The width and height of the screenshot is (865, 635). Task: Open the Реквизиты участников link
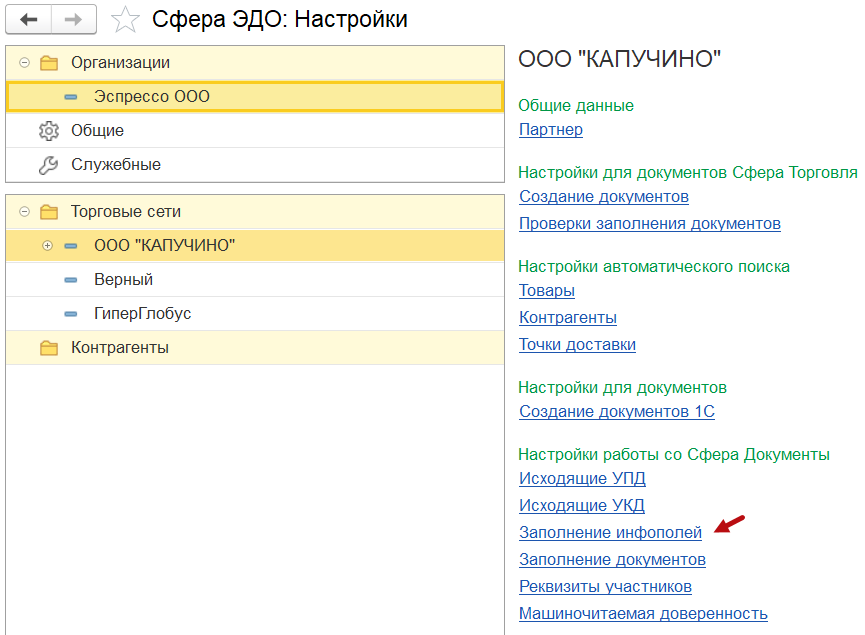point(605,586)
